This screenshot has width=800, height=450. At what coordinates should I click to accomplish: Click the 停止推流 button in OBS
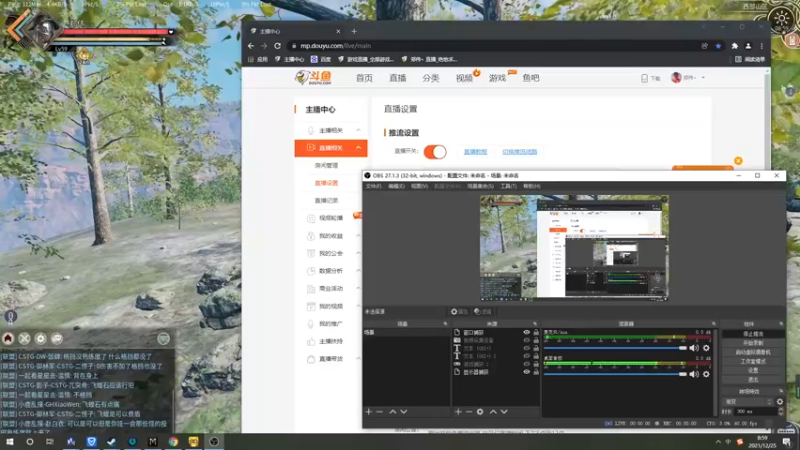click(754, 334)
